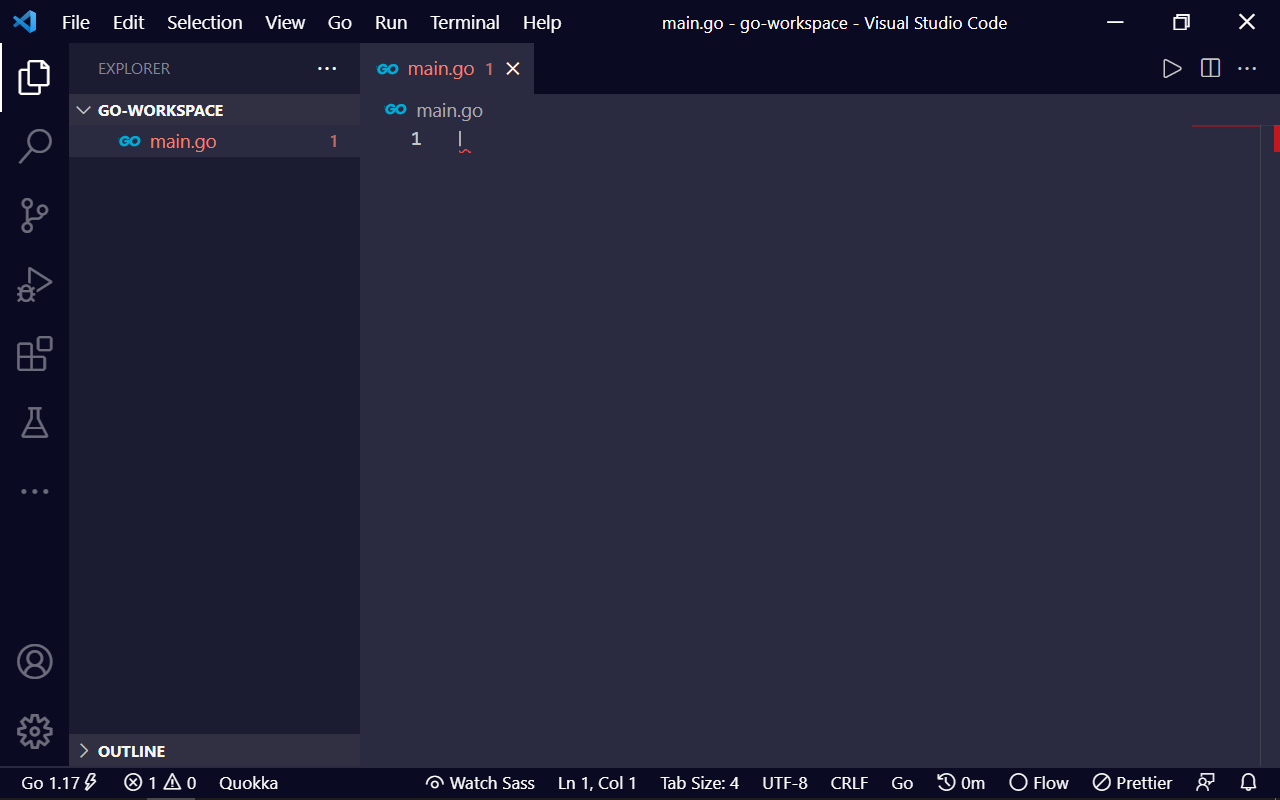Open the Search view in activity bar
The height and width of the screenshot is (800, 1280).
35,146
